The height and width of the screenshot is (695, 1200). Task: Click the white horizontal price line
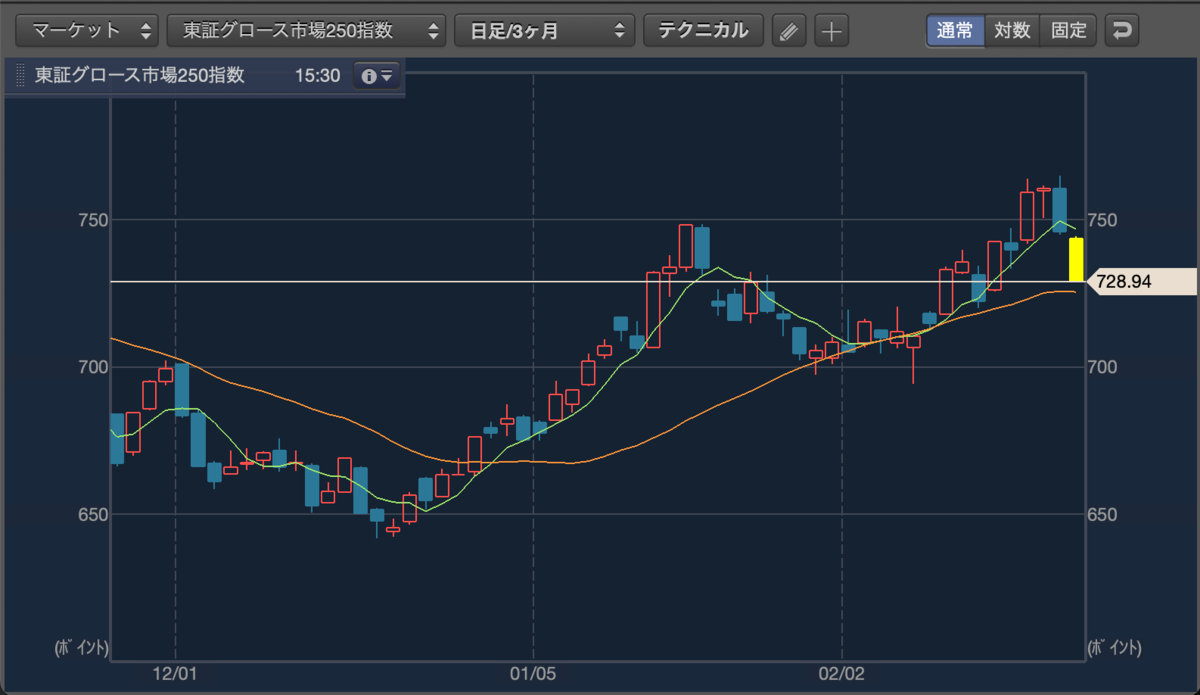pos(597,281)
